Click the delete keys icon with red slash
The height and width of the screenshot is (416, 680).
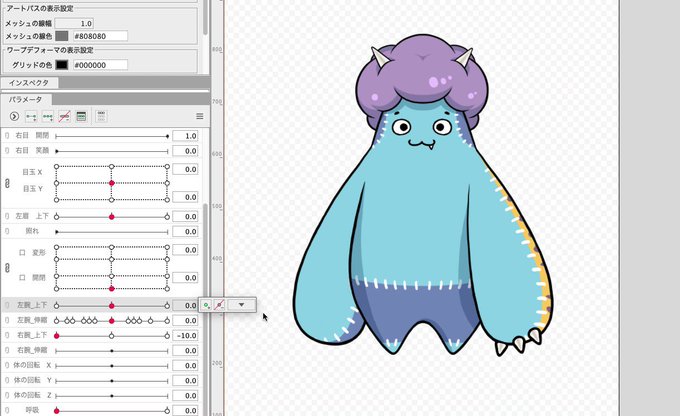pos(64,116)
